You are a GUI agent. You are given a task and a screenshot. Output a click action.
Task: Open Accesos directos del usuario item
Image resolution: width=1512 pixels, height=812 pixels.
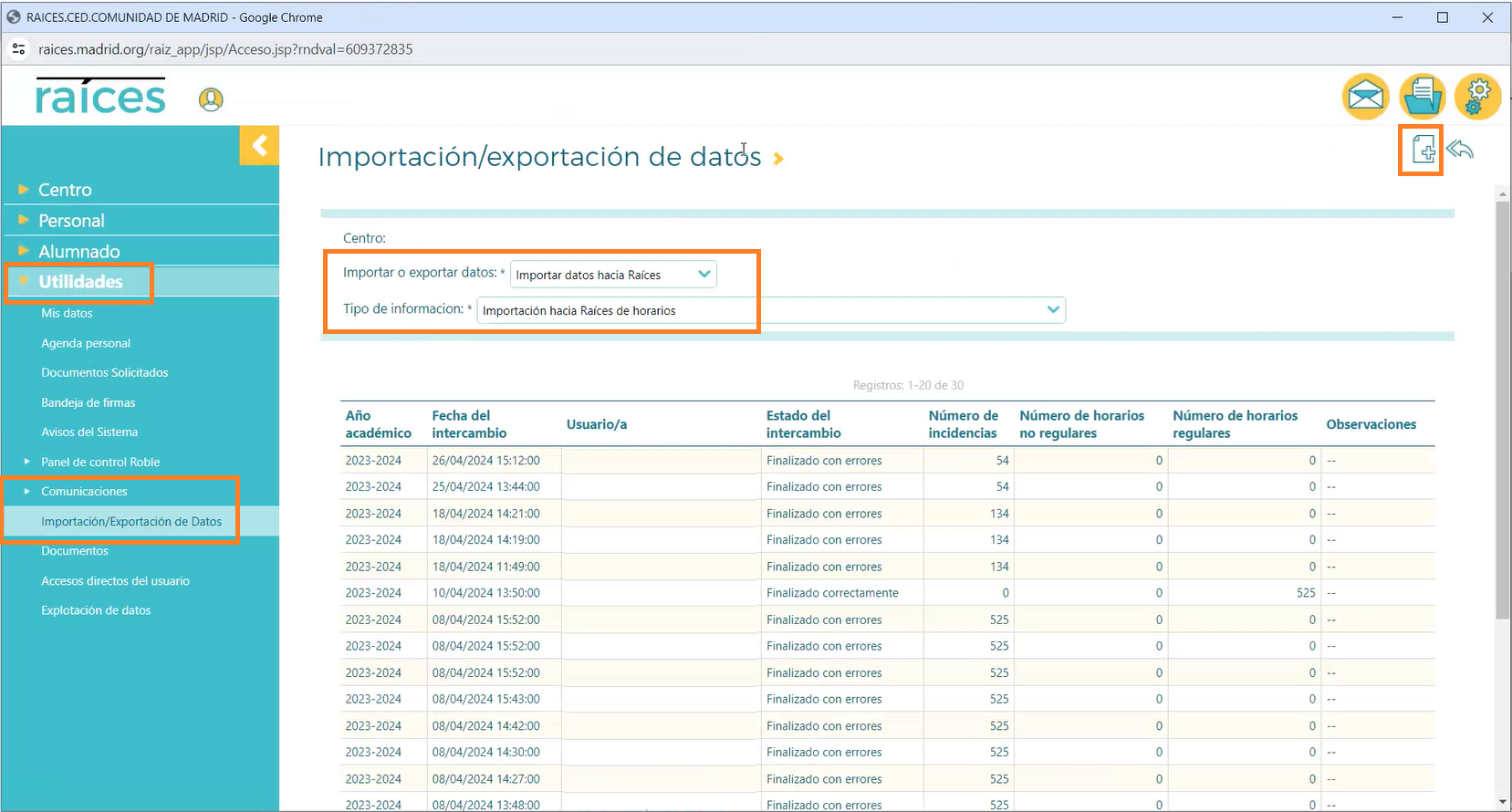pyautogui.click(x=115, y=580)
